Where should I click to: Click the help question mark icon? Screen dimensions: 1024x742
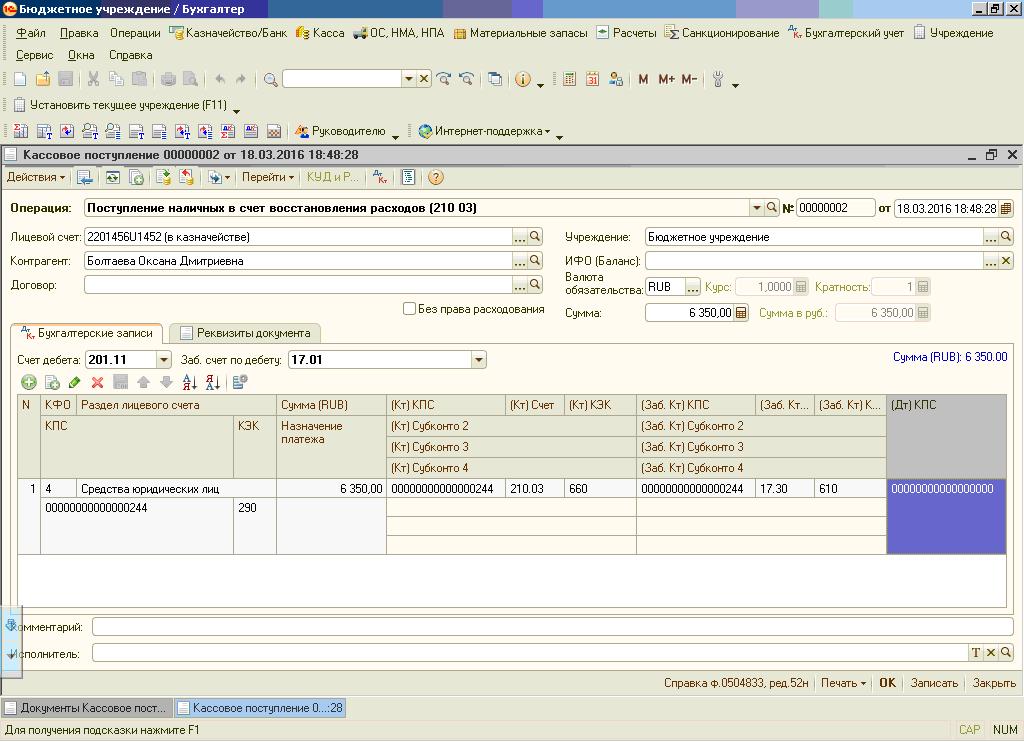click(436, 177)
